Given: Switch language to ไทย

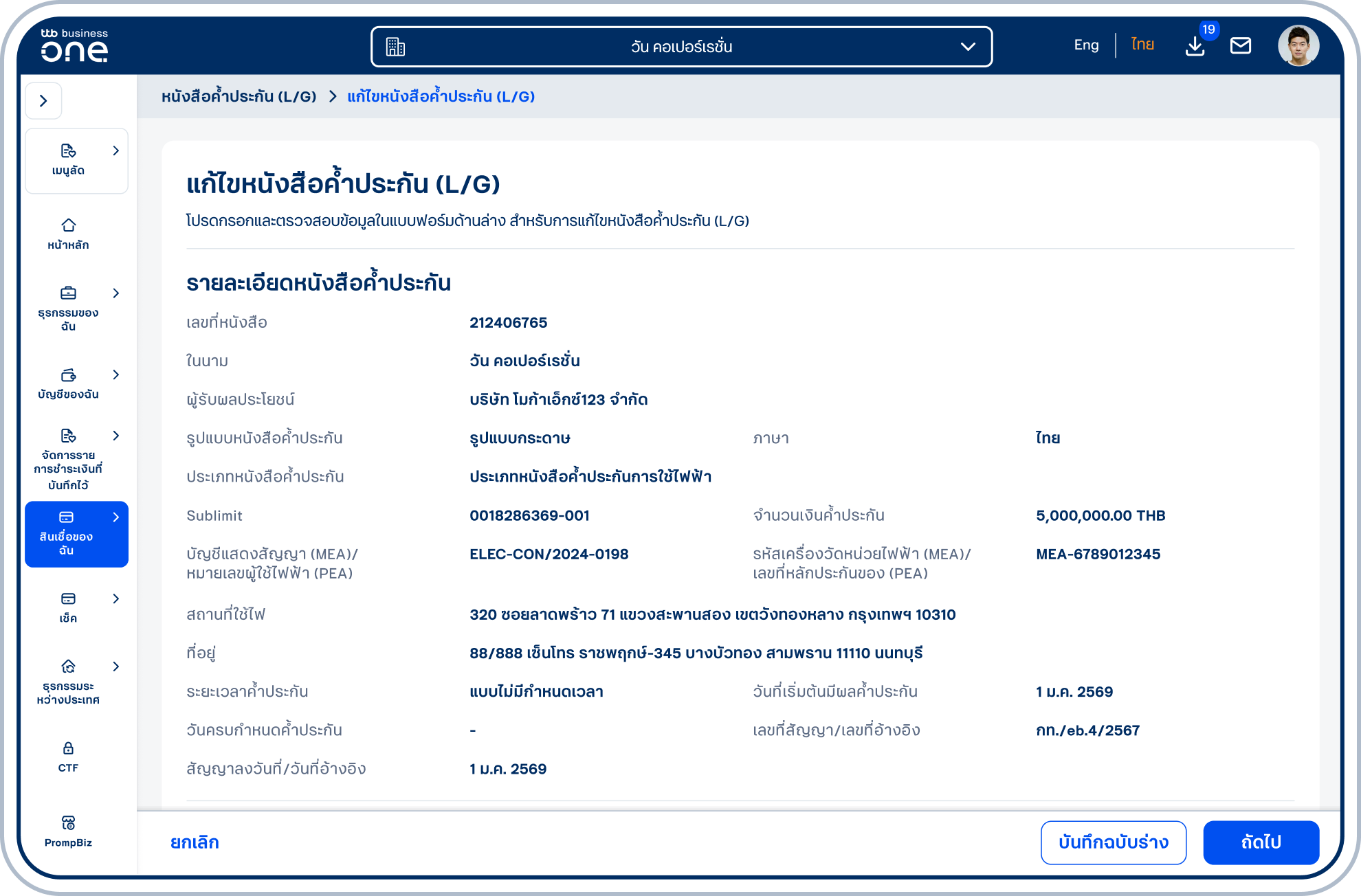Looking at the screenshot, I should (1142, 45).
